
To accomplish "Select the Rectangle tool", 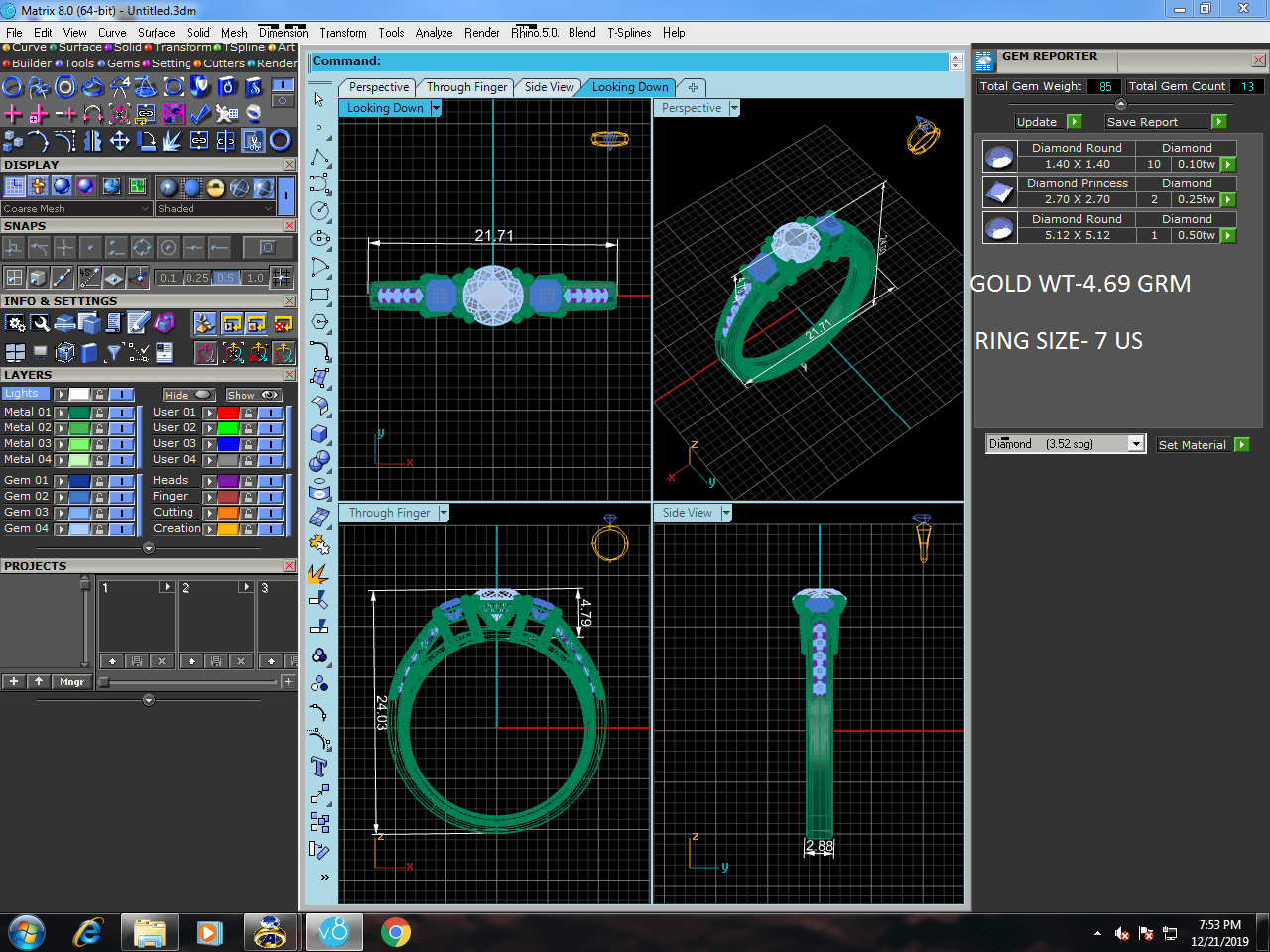I will click(x=319, y=295).
